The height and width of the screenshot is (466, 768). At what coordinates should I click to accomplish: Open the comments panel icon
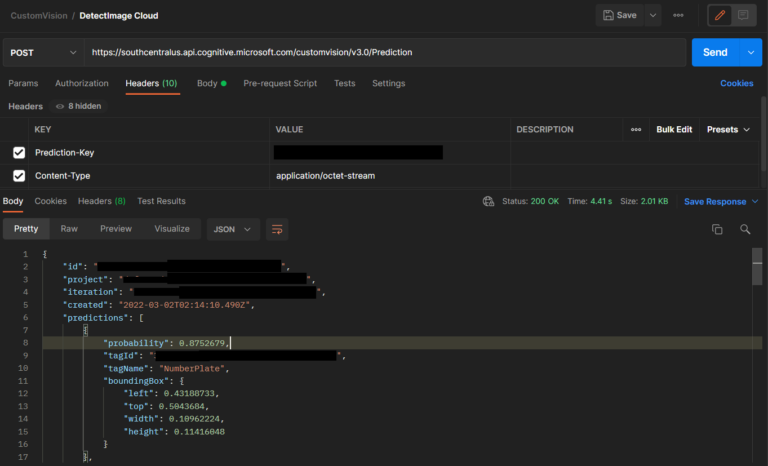coord(743,15)
